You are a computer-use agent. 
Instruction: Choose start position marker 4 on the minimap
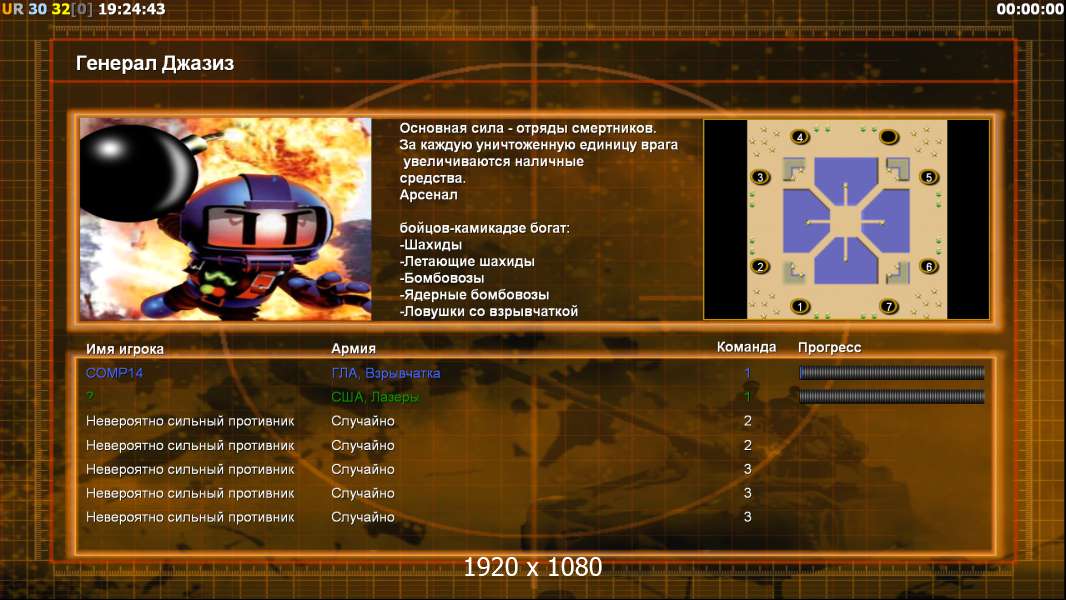click(x=800, y=137)
